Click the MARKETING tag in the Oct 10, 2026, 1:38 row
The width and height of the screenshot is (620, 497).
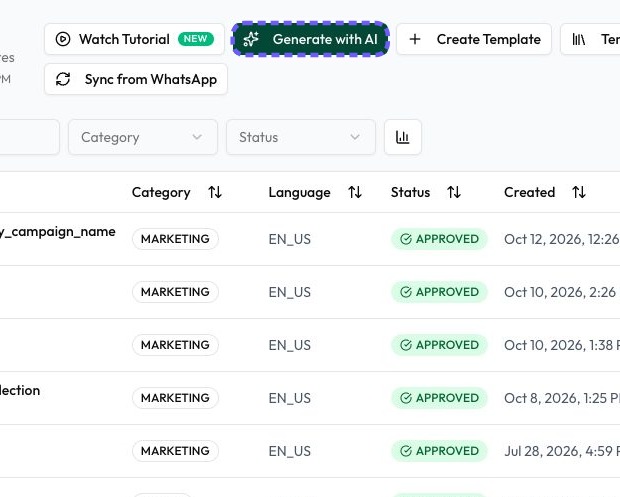click(175, 345)
